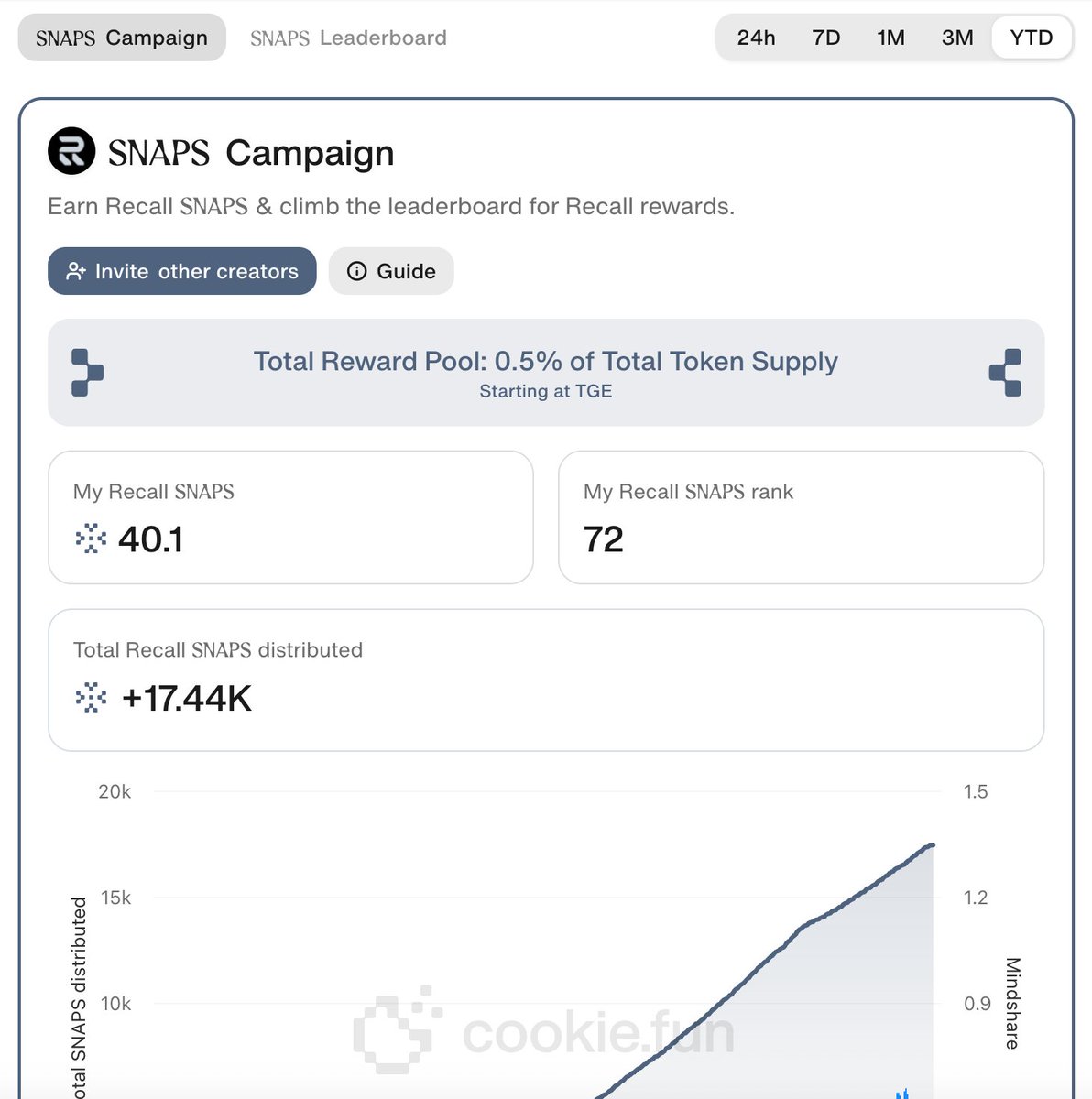Viewport: 1092px width, 1099px height.
Task: Click the add-person icon on Invite button
Action: pyautogui.click(x=76, y=271)
